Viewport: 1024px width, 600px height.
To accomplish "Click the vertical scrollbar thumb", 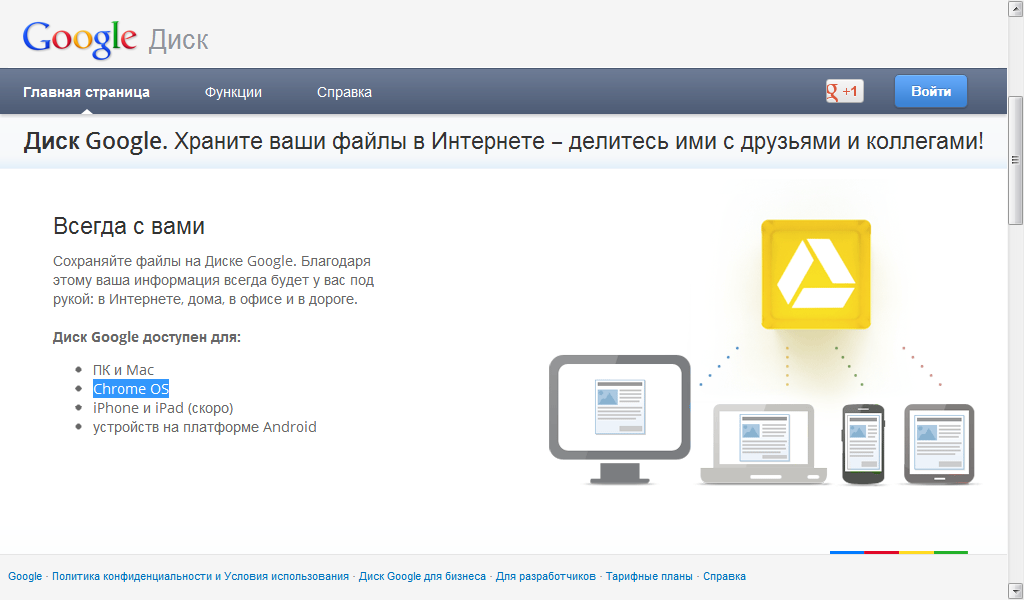I will 1016,160.
